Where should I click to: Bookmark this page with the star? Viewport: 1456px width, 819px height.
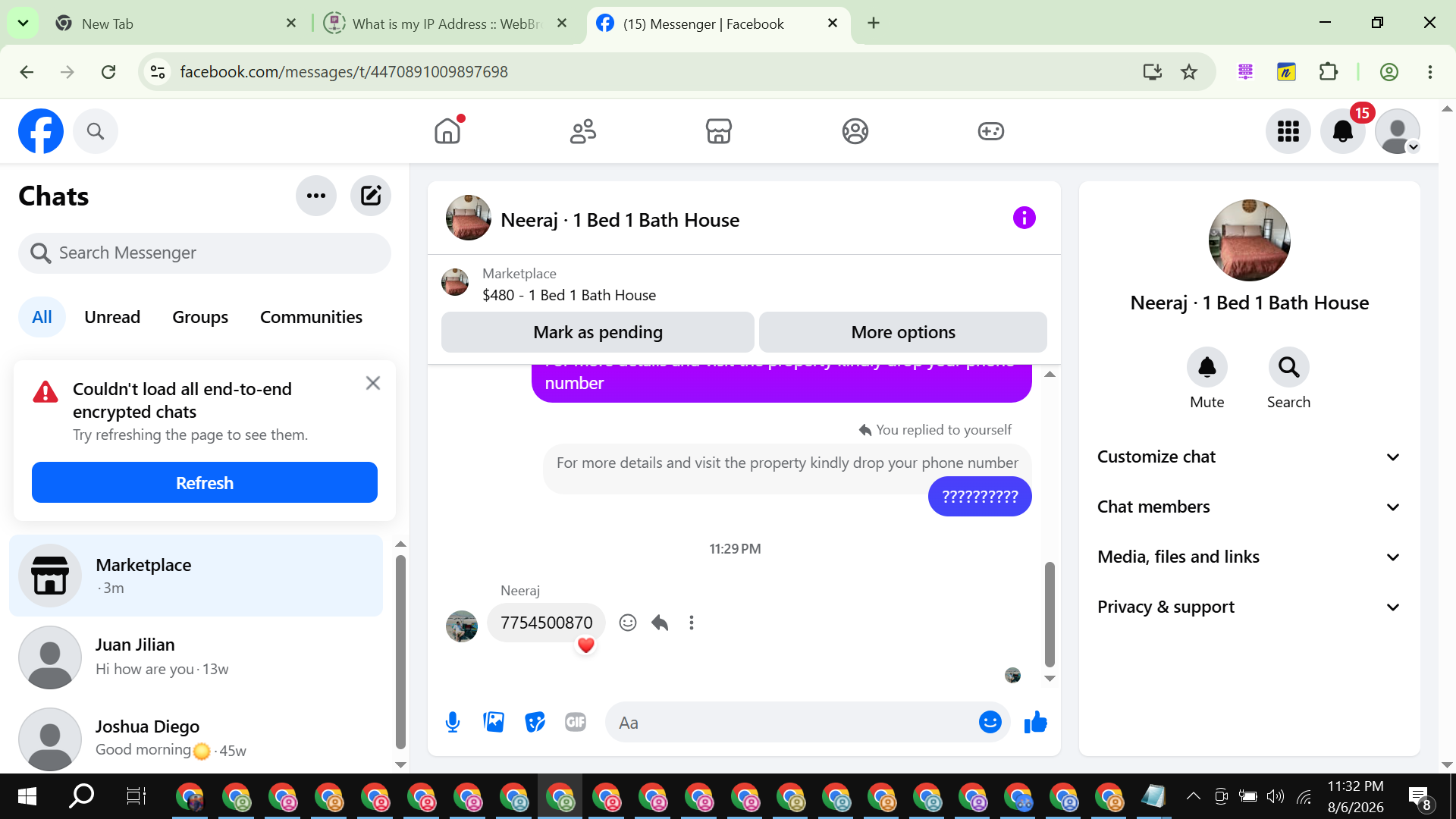click(x=1189, y=71)
